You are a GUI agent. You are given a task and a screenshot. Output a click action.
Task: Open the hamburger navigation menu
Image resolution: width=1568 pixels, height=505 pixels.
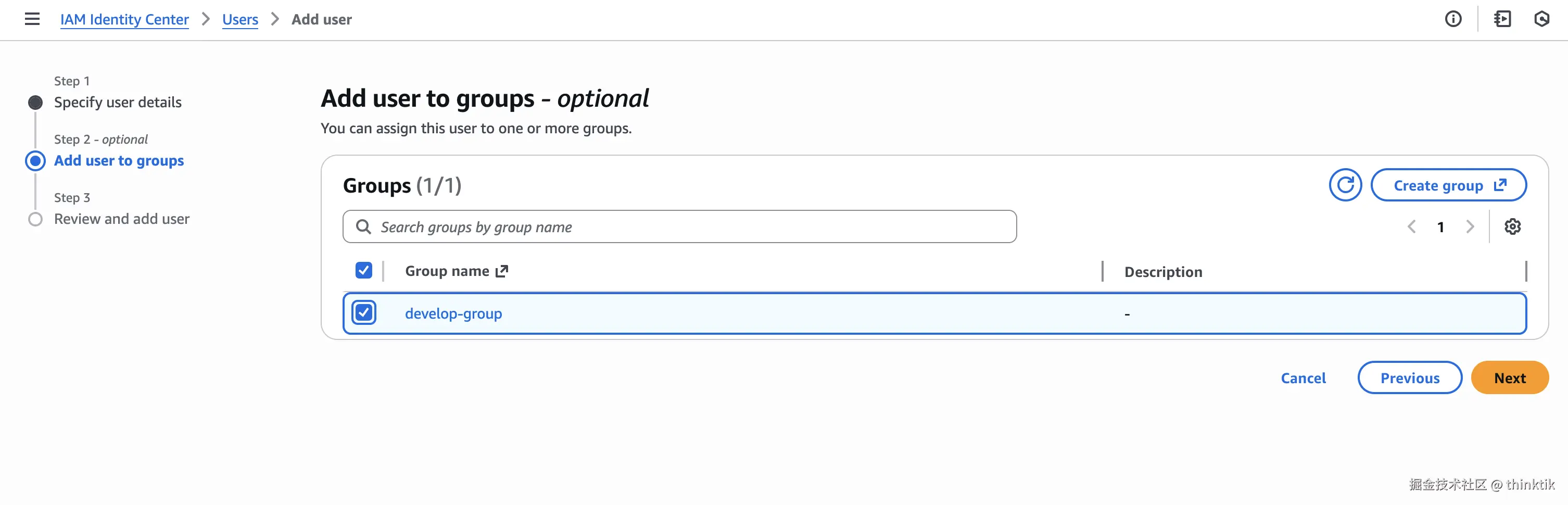[x=32, y=19]
